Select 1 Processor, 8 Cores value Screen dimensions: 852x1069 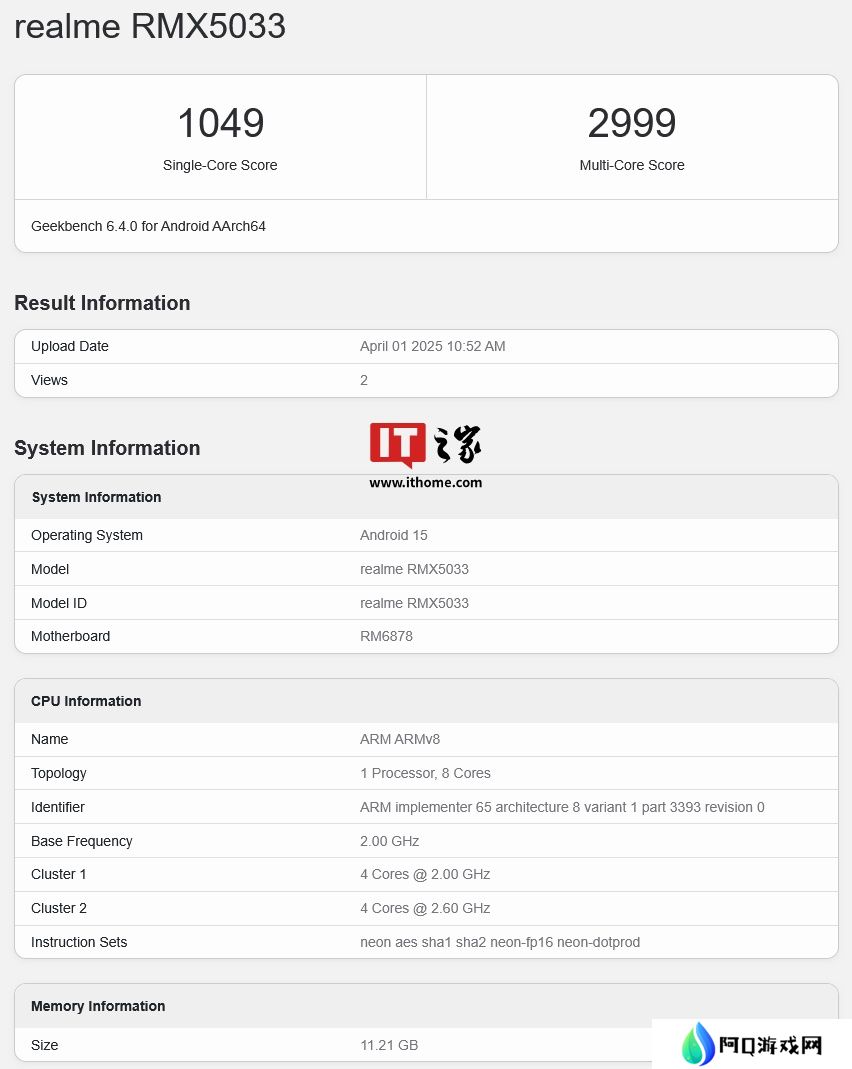click(425, 773)
